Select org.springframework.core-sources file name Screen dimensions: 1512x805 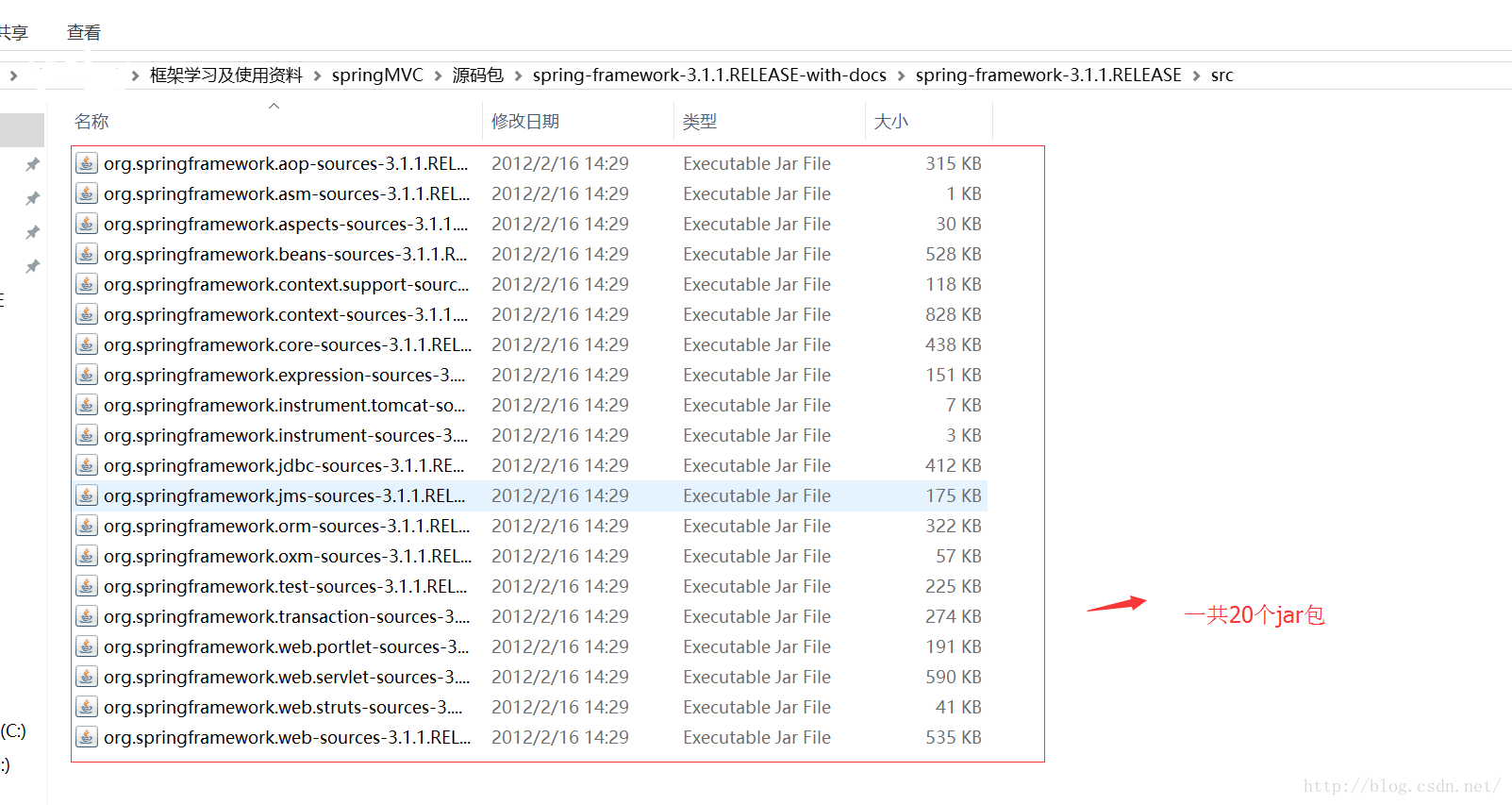coord(288,344)
